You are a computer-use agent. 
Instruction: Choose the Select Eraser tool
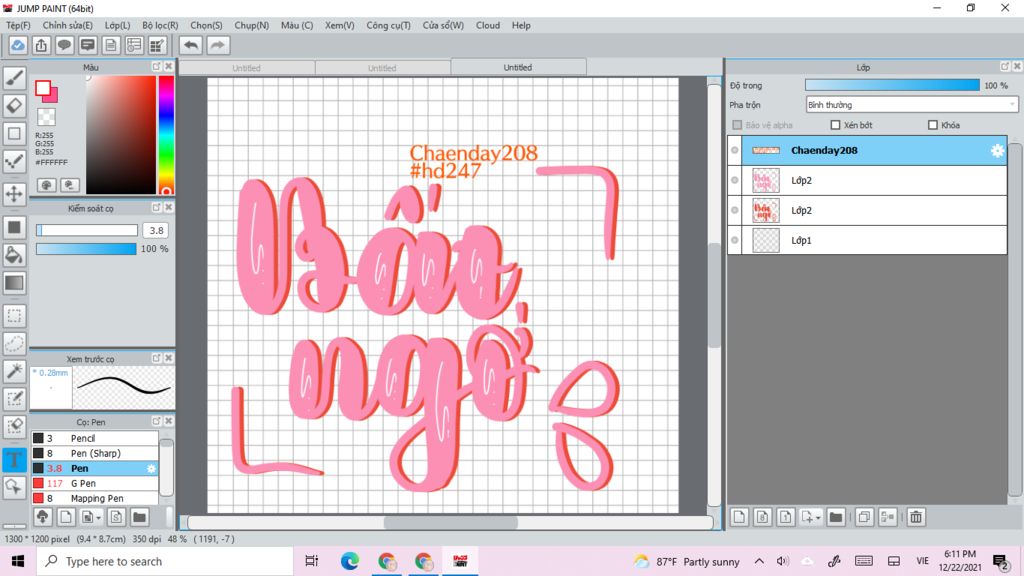14,426
